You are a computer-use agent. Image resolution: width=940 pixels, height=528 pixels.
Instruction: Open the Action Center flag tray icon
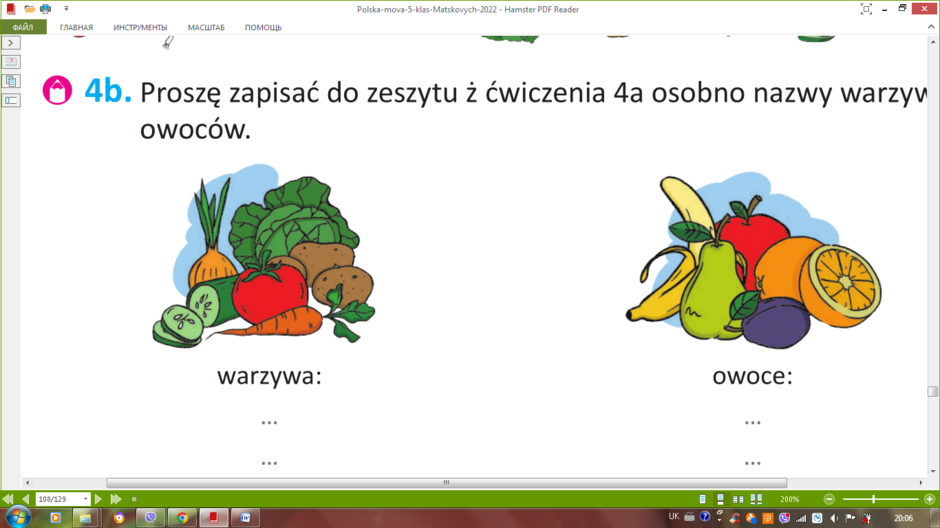click(850, 518)
